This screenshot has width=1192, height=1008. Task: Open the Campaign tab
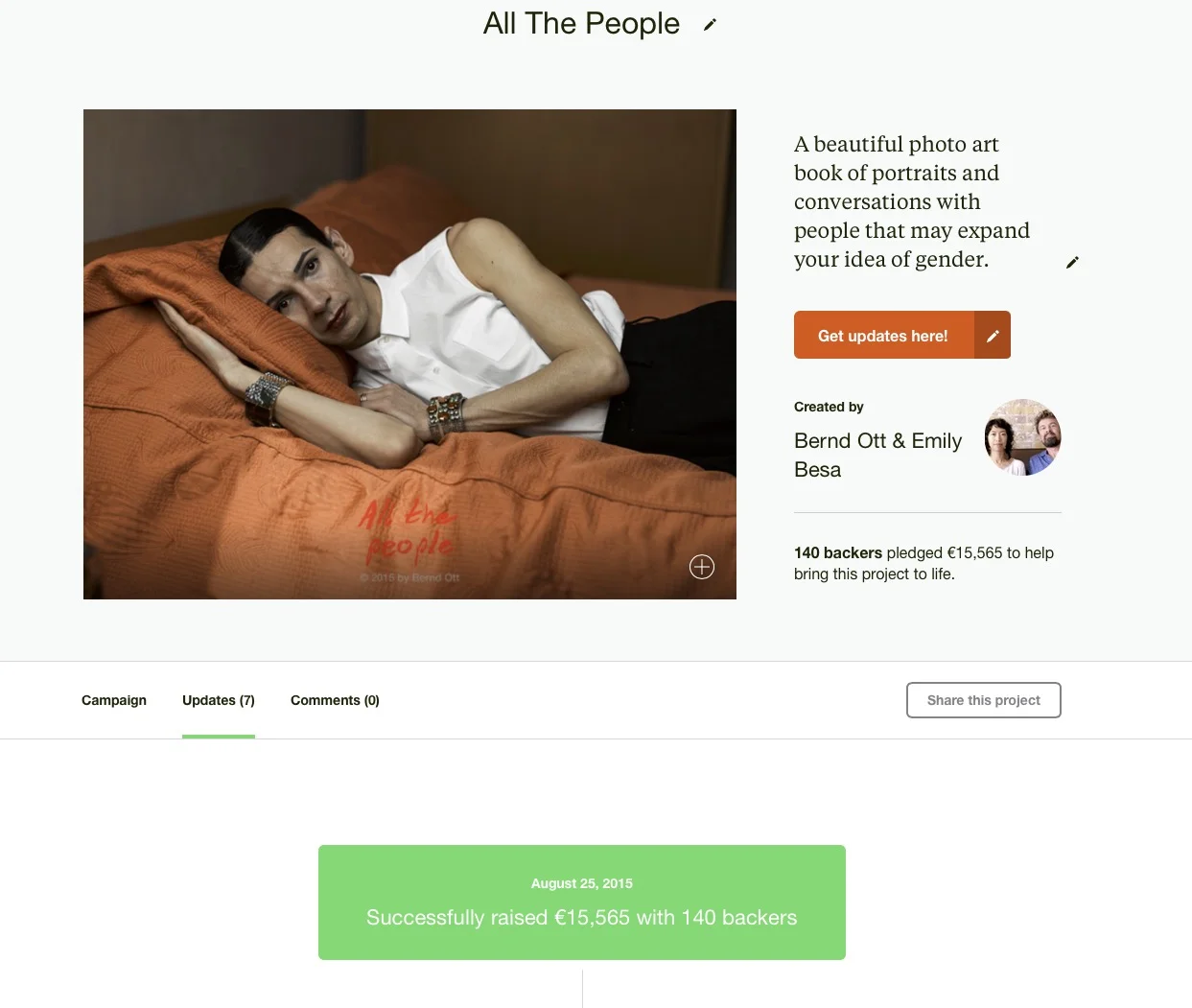click(114, 700)
